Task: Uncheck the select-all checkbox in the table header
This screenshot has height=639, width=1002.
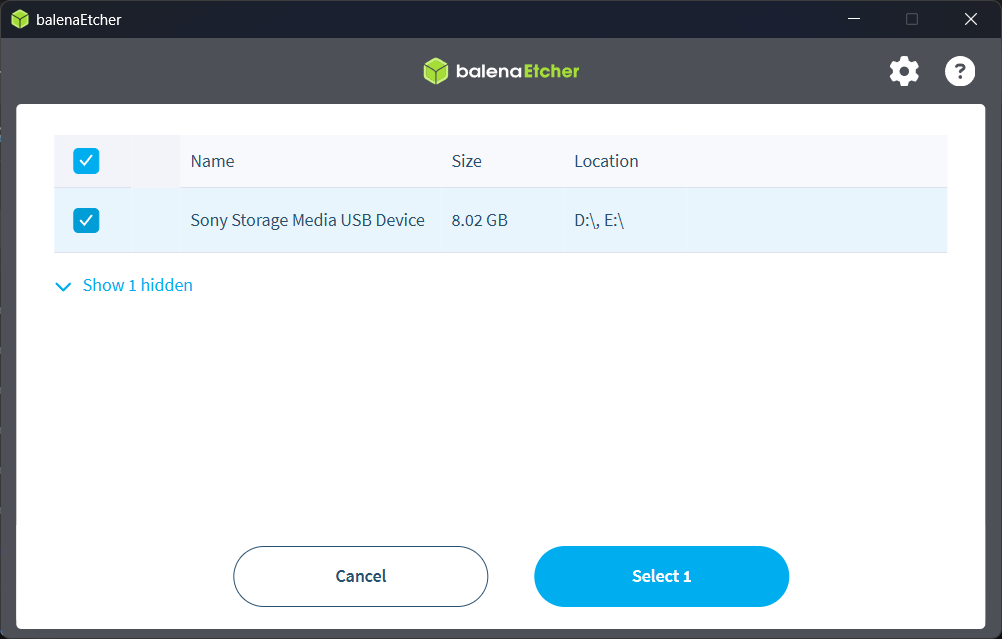Action: [86, 160]
